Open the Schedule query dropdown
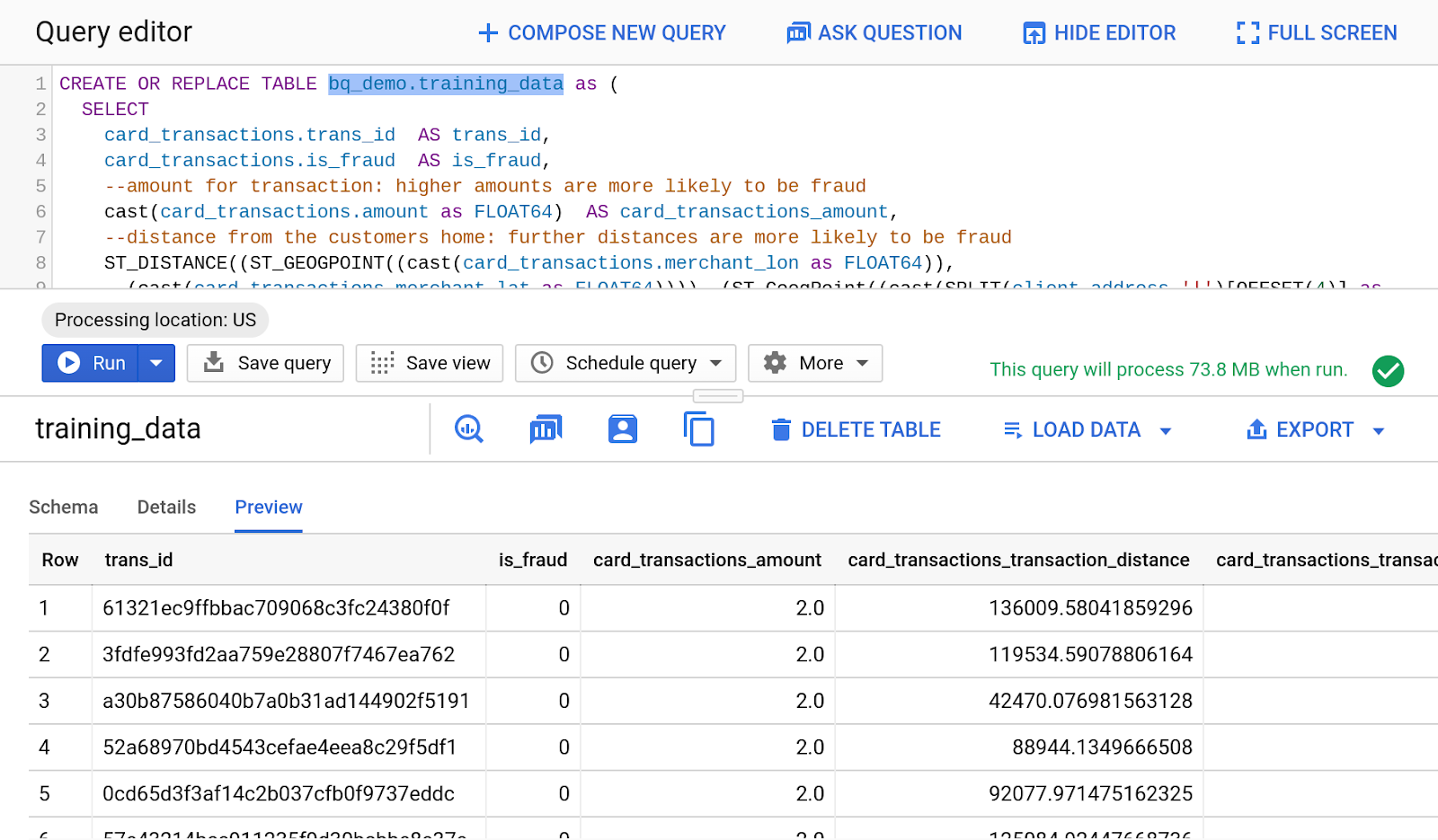This screenshot has height=840, width=1438. click(626, 363)
